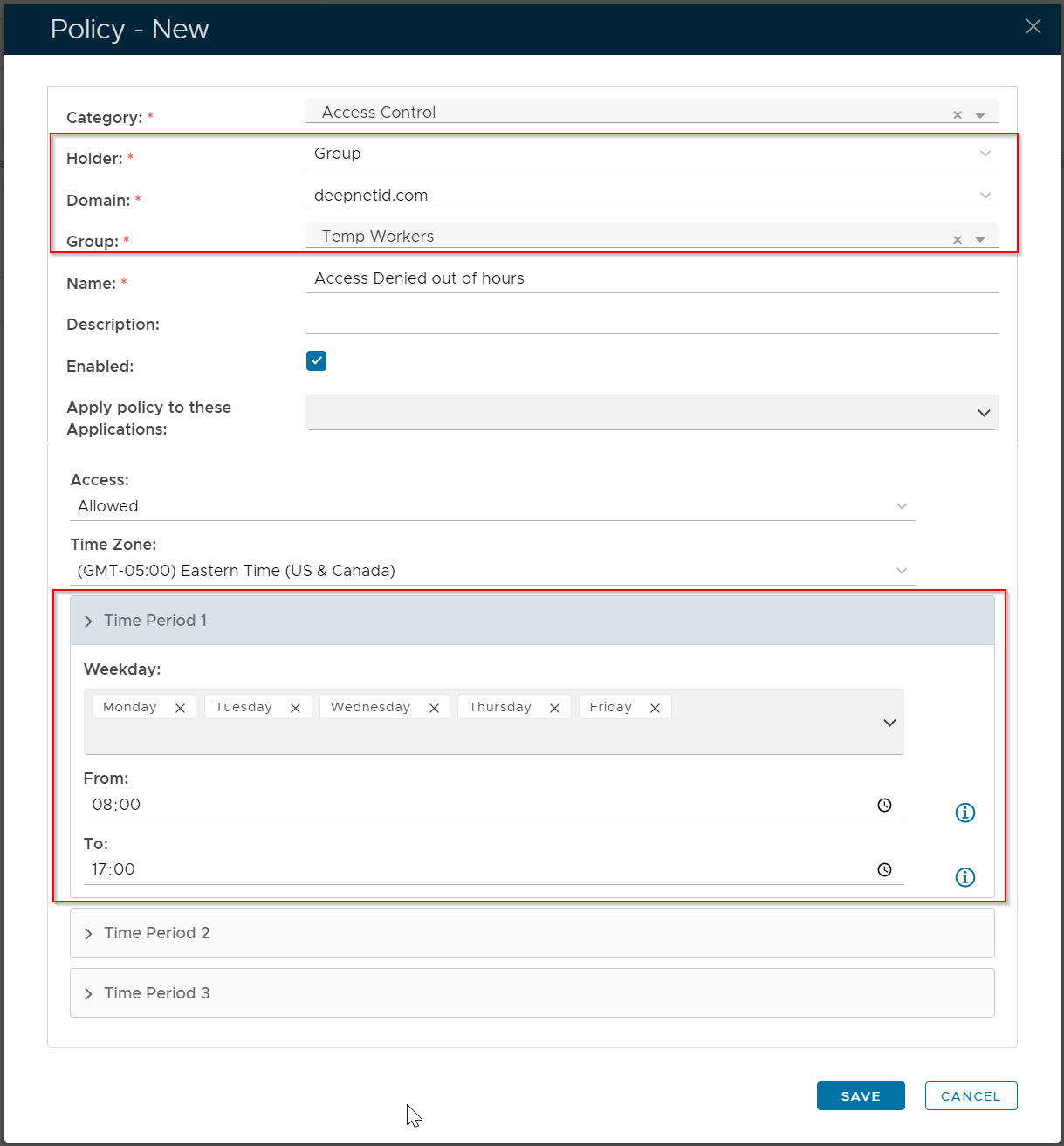The height and width of the screenshot is (1146, 1064).
Task: Remove Friday from selected weekdays
Action: click(655, 708)
